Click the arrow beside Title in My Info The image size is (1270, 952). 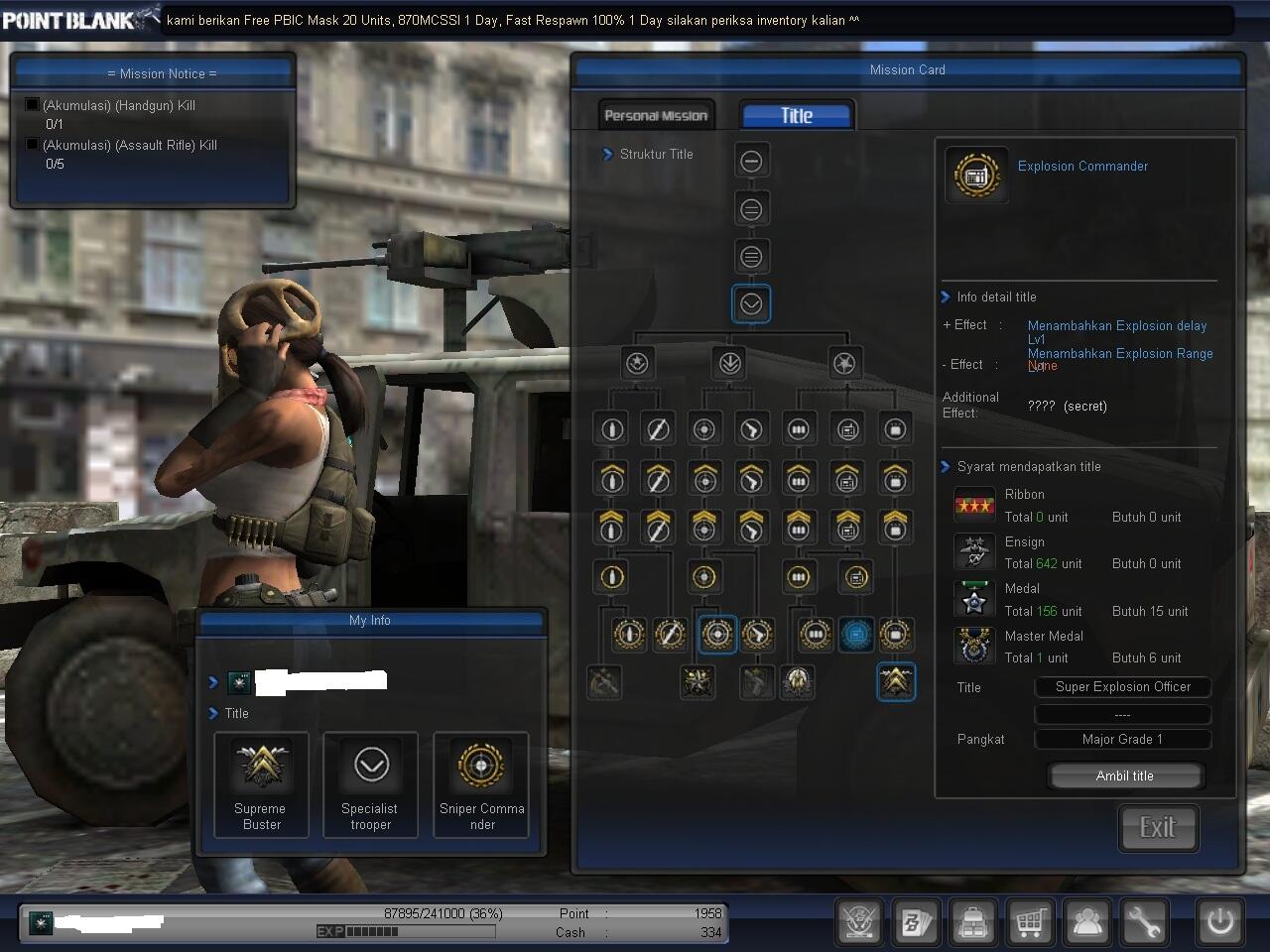click(x=213, y=713)
